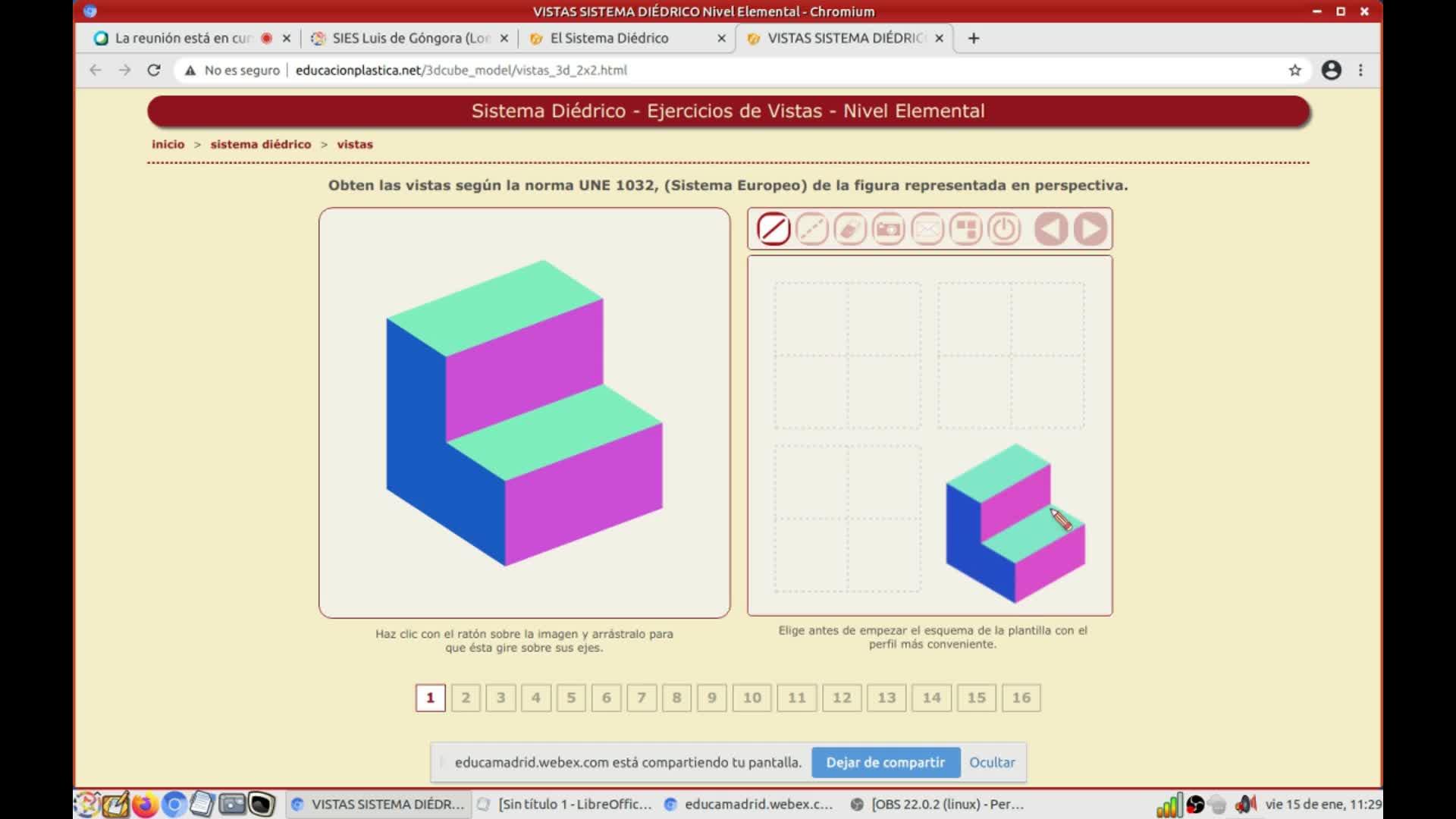The width and height of the screenshot is (1456, 819).
Task: Select exercise number 16
Action: [1021, 698]
